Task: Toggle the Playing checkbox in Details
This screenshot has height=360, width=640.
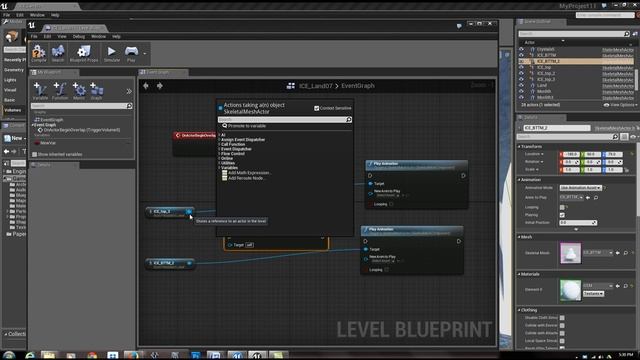Action: (562, 215)
